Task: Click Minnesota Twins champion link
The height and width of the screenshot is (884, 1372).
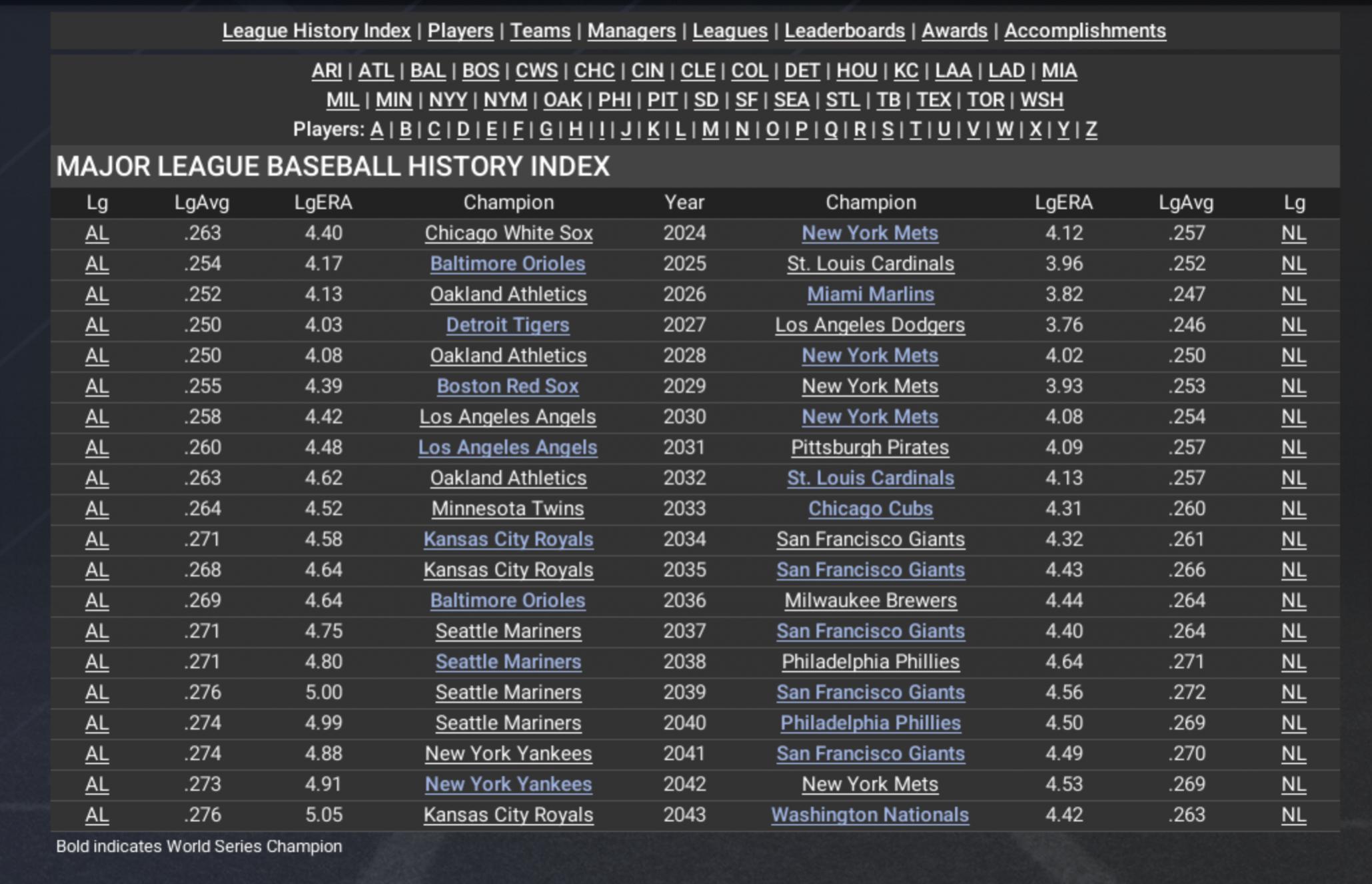Action: pyautogui.click(x=507, y=509)
